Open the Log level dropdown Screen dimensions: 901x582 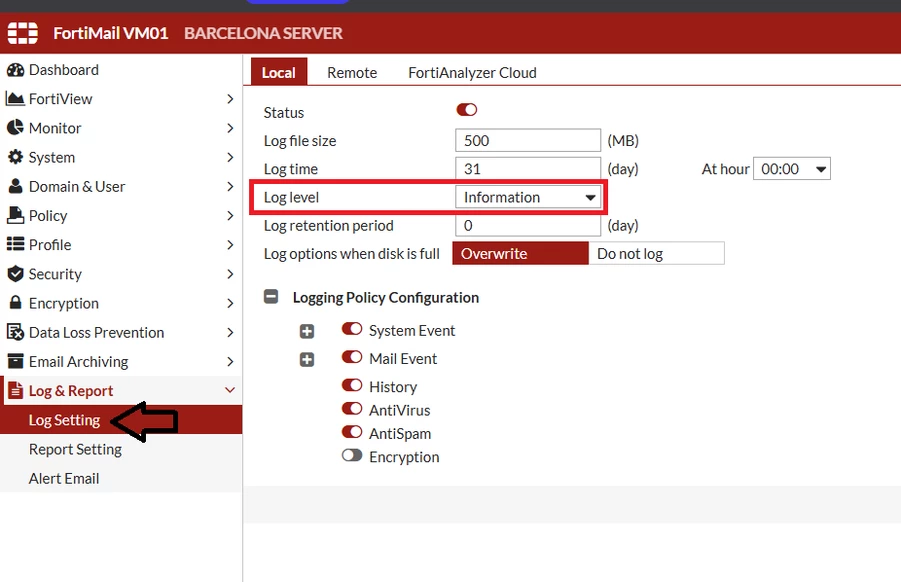(528, 197)
